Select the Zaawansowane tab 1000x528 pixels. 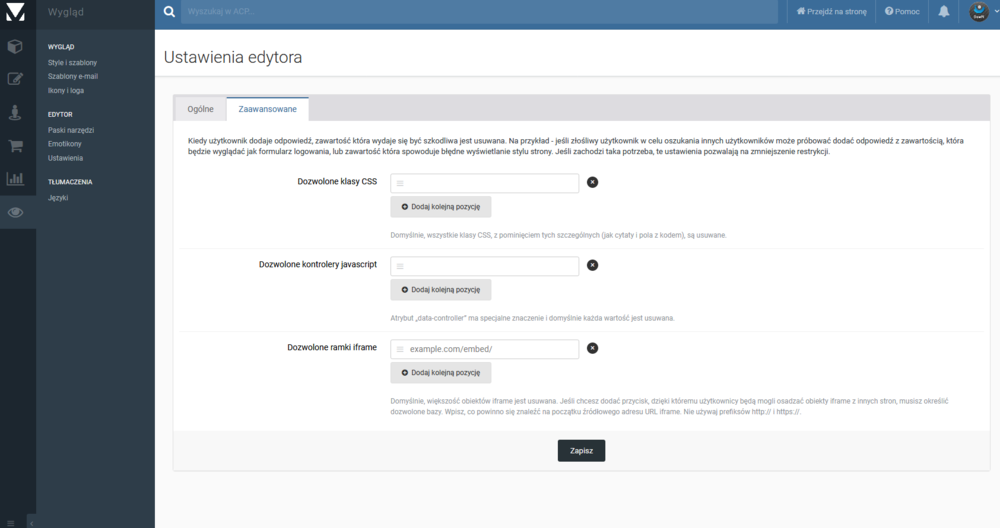click(267, 109)
